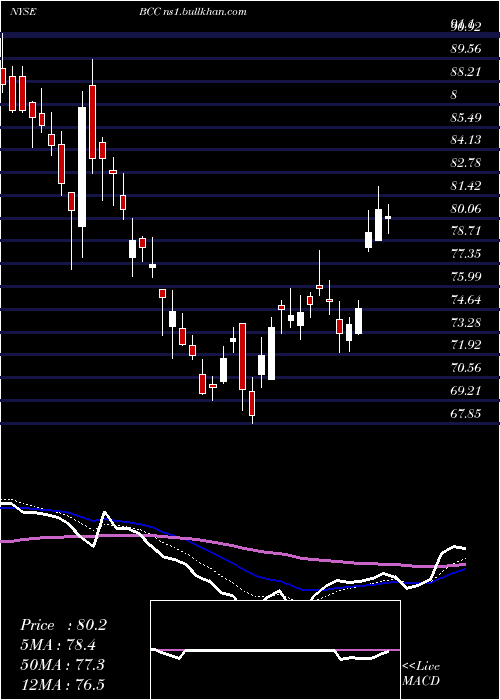Screen dimensions: 500x700
Task: Click the Price : 80.2 readout
Action: coord(63,625)
